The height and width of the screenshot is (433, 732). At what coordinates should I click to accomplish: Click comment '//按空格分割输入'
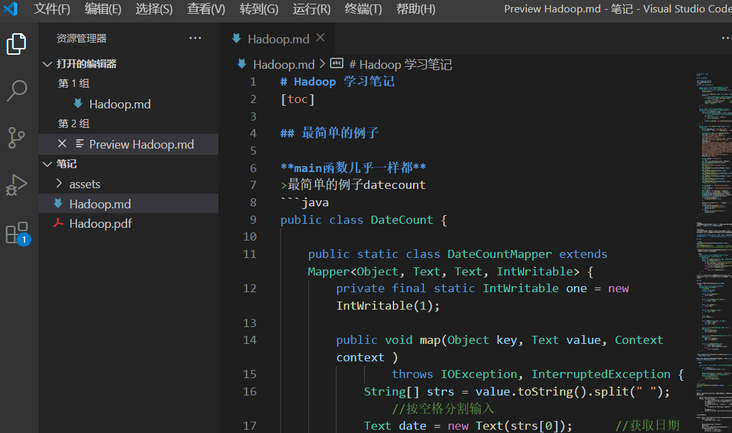[x=443, y=409]
